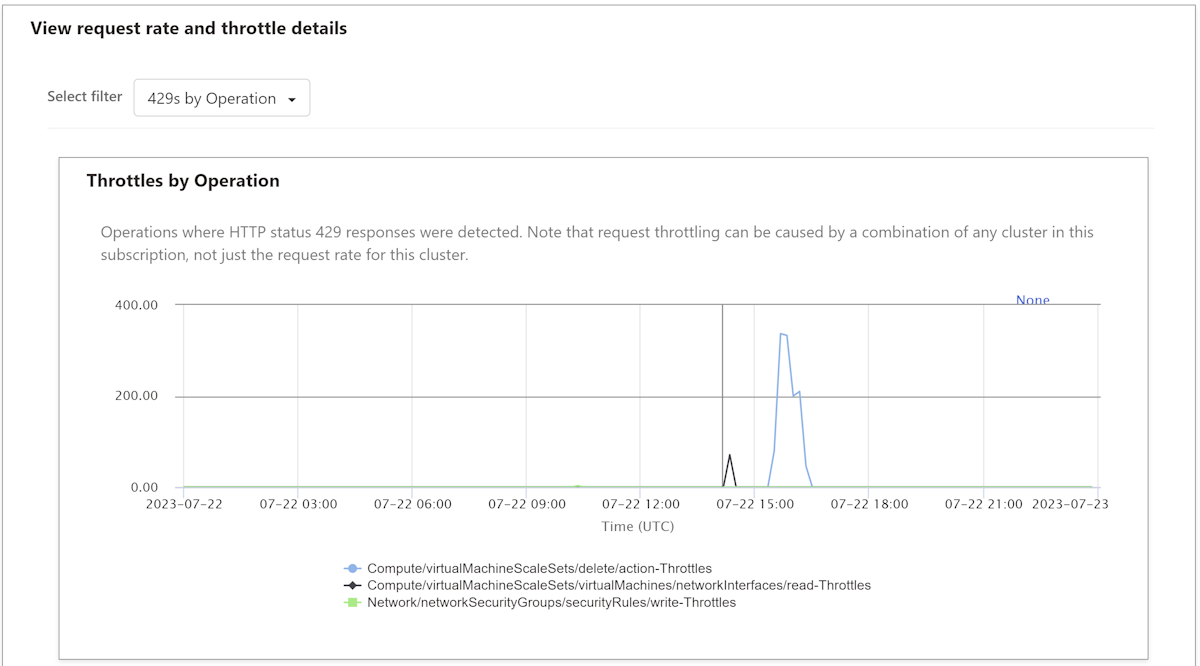Click the black diamond legend marker
1200x666 pixels.
pos(351,585)
